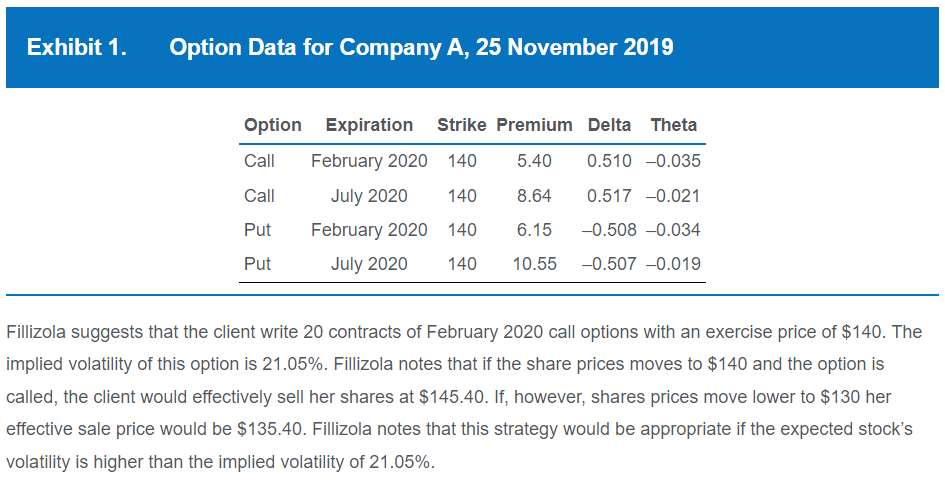This screenshot has height=483, width=945.
Task: Click the 8.64 premium cell
Action: click(x=534, y=195)
